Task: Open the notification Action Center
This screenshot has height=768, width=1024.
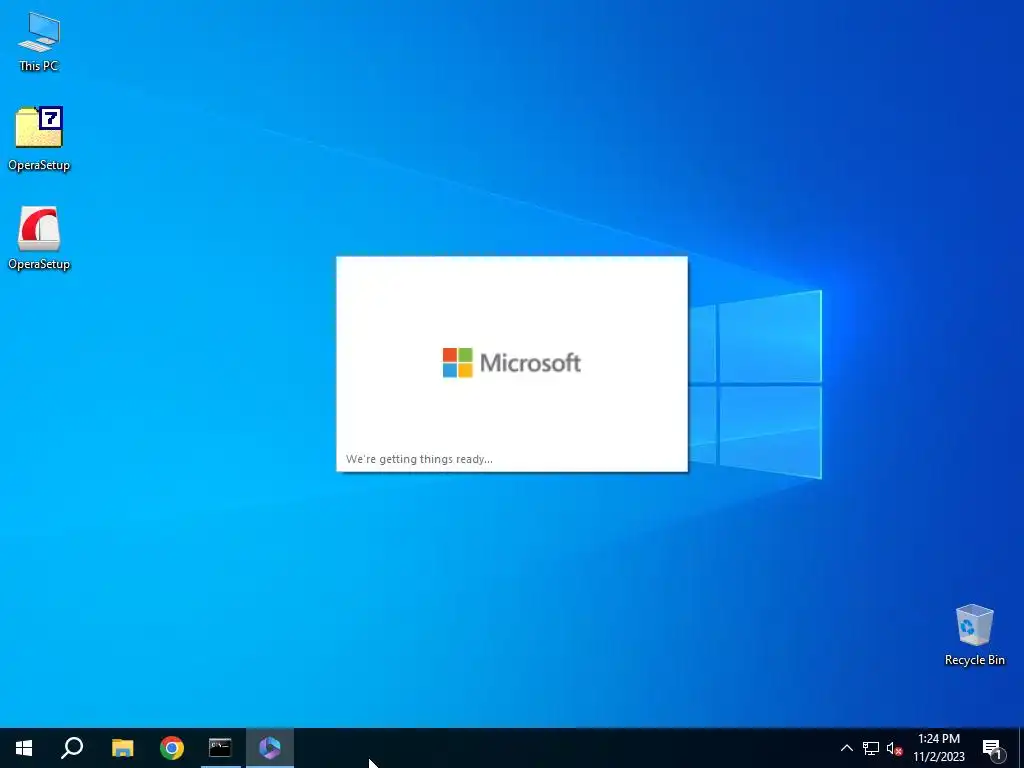Action: [x=992, y=748]
